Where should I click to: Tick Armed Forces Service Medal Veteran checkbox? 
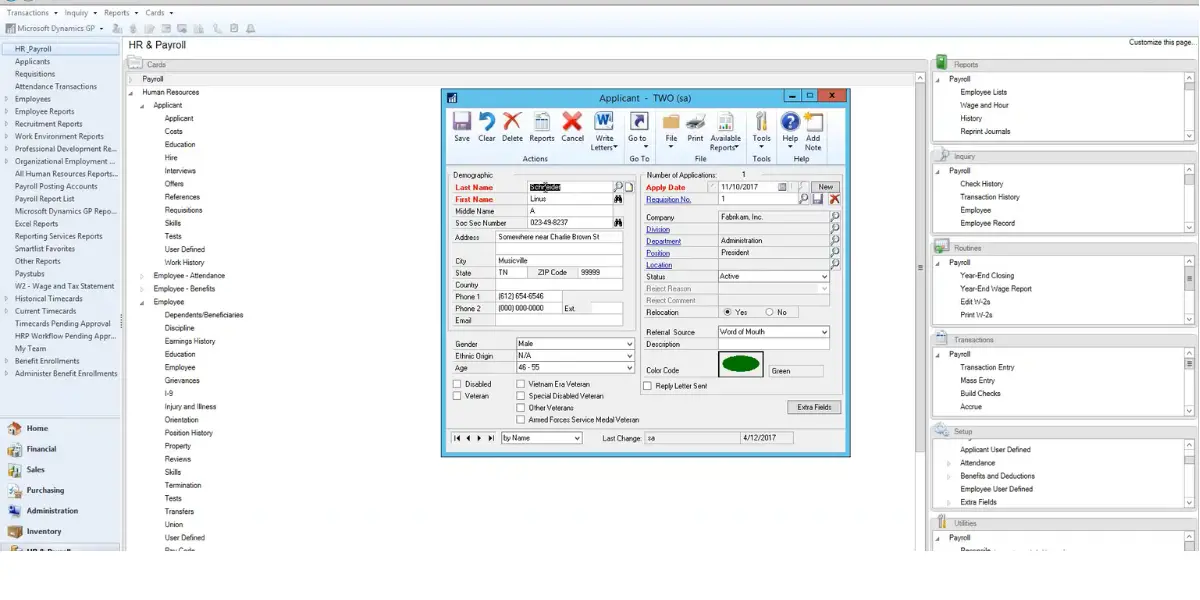520,420
